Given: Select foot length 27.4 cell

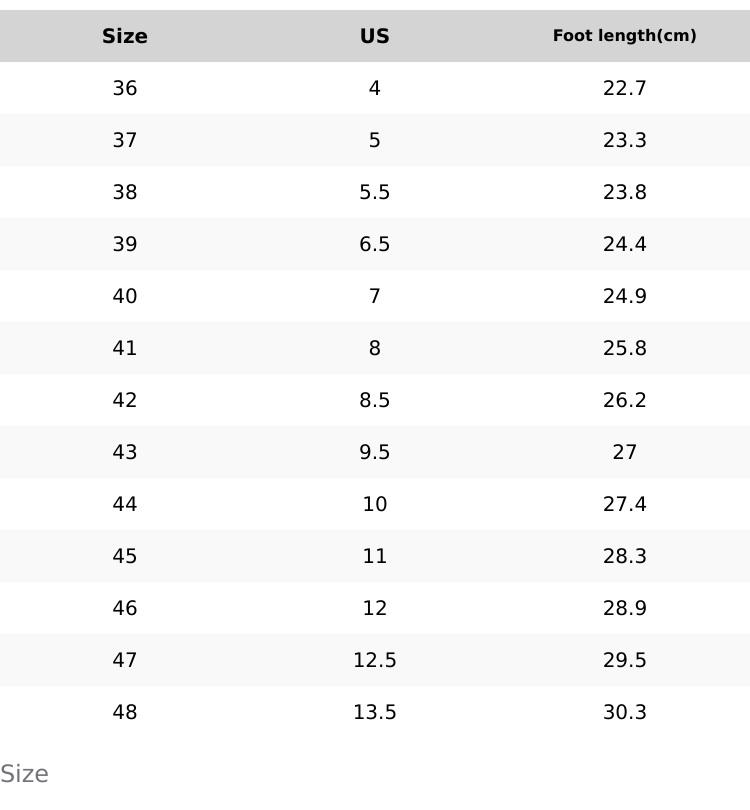Looking at the screenshot, I should (x=625, y=504).
